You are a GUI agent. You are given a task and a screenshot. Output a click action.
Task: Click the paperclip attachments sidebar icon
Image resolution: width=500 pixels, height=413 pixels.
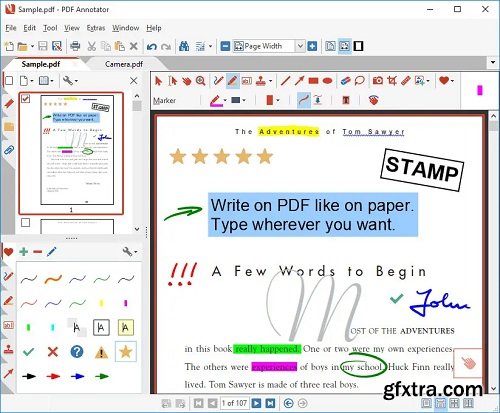coord(9,150)
